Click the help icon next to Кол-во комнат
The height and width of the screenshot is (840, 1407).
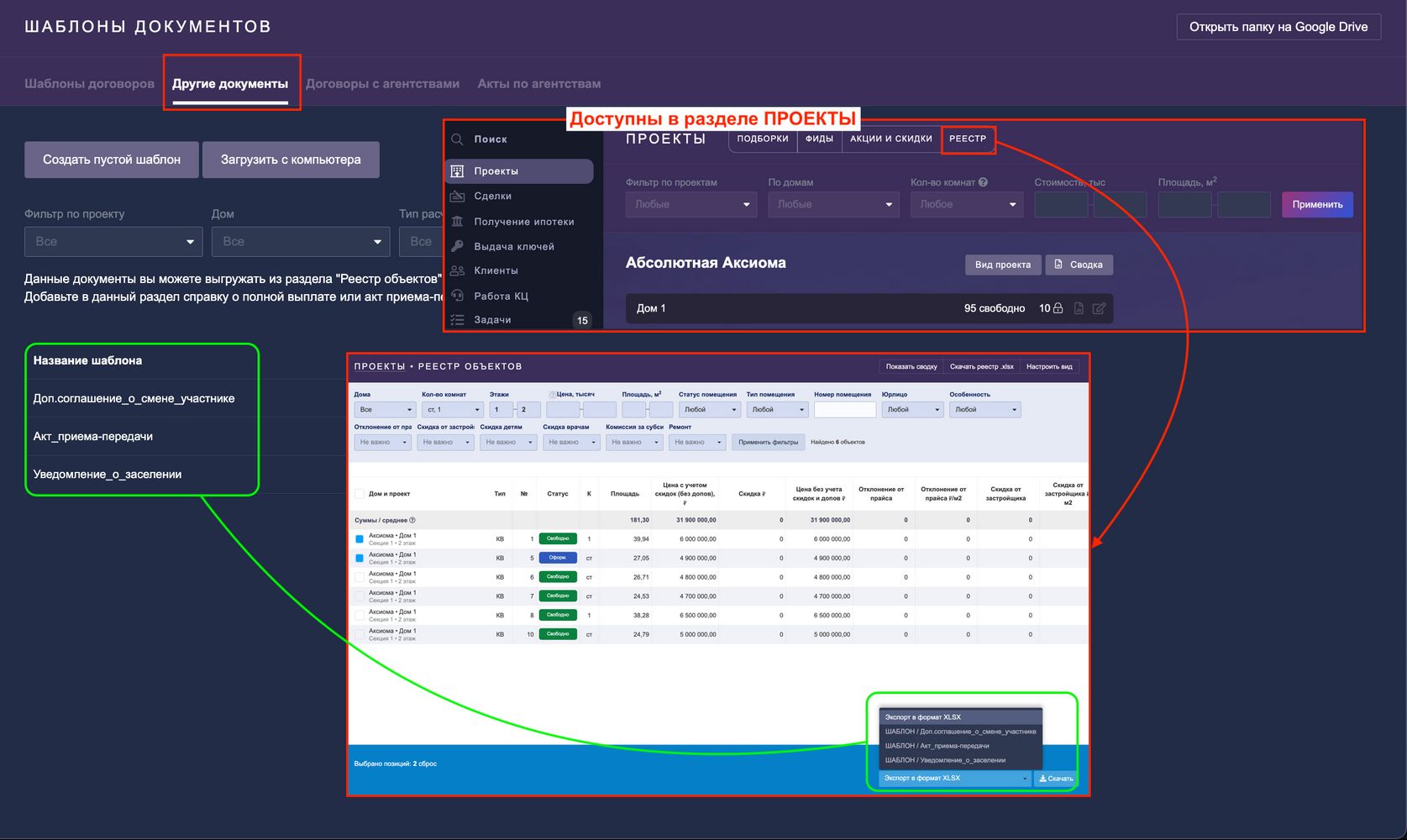click(983, 182)
